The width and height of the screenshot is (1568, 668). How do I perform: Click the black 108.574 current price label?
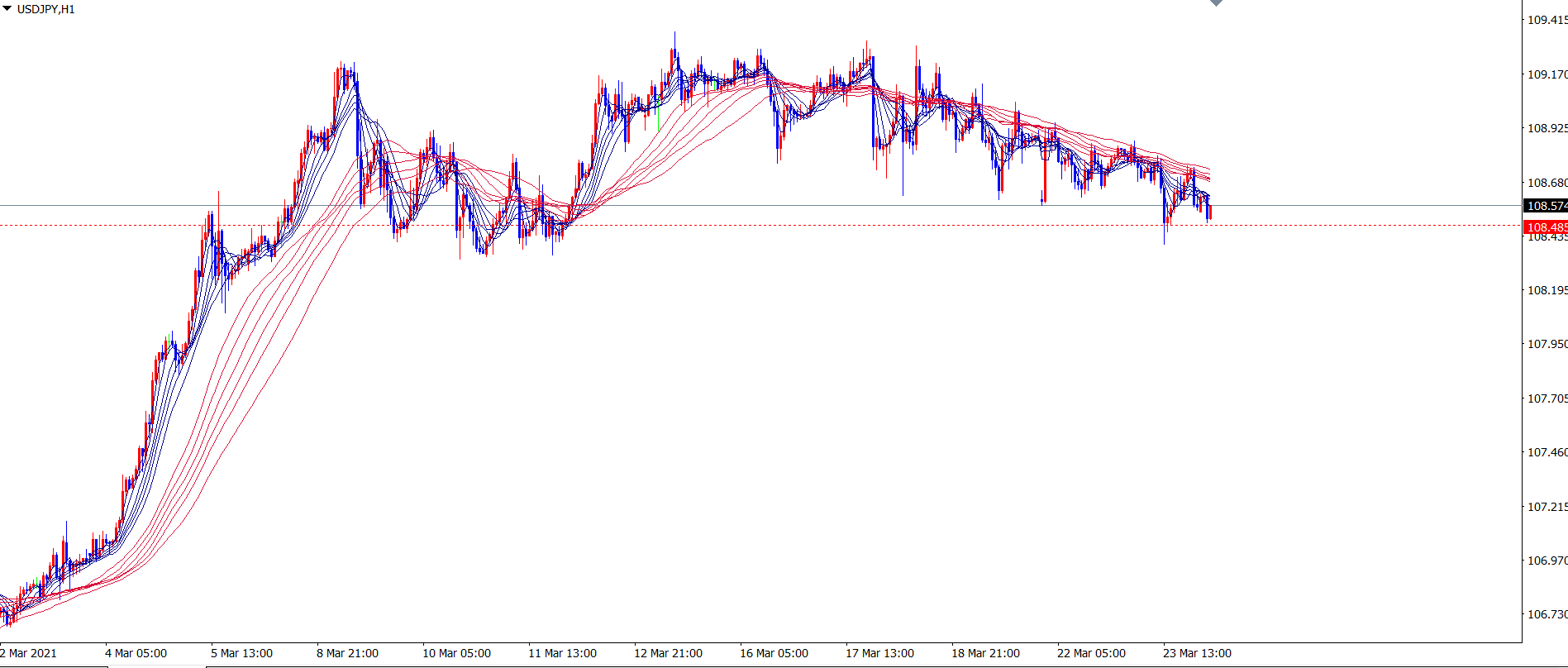[x=1545, y=206]
